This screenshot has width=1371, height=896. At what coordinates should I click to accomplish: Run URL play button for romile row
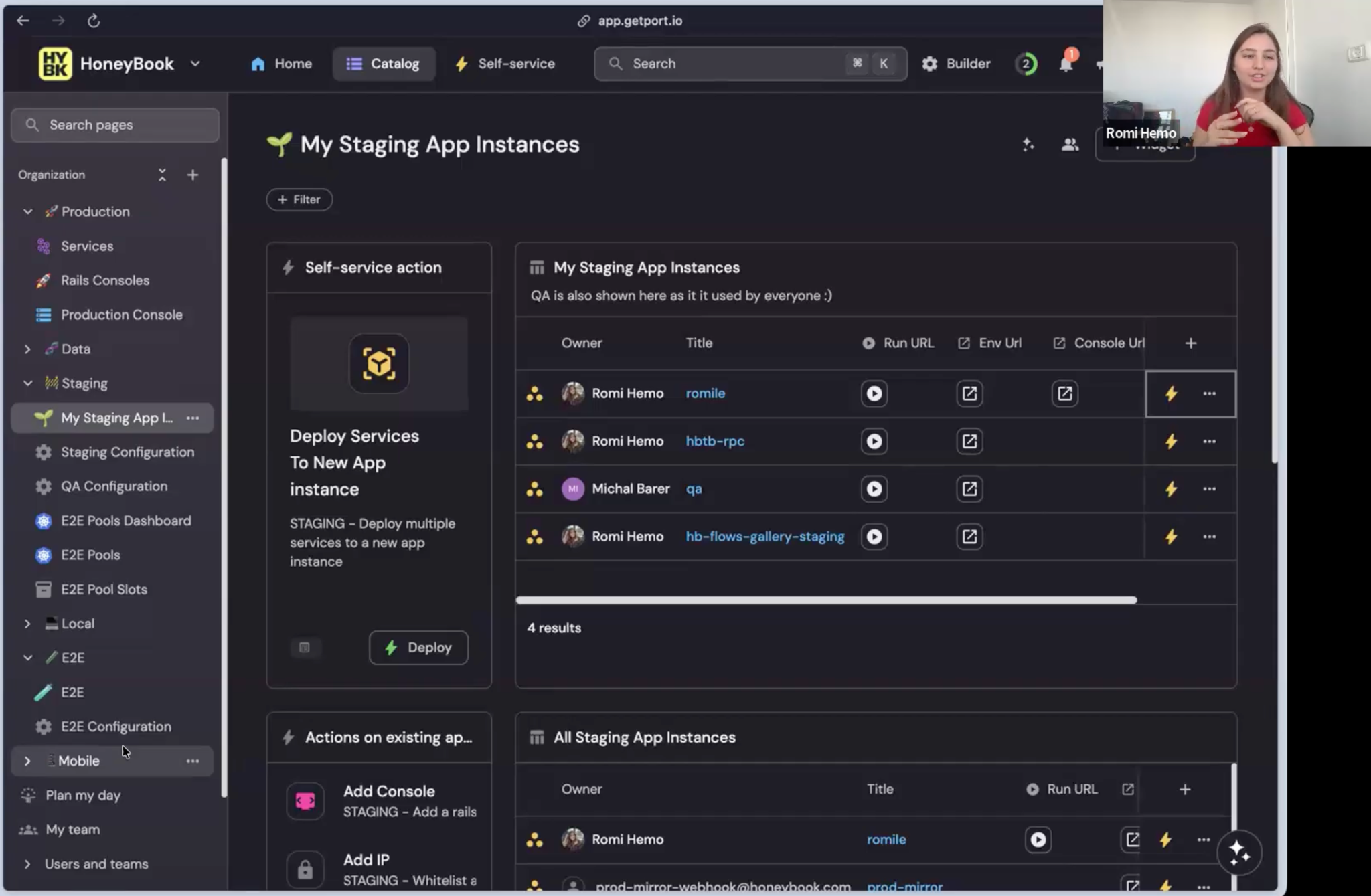pos(874,393)
